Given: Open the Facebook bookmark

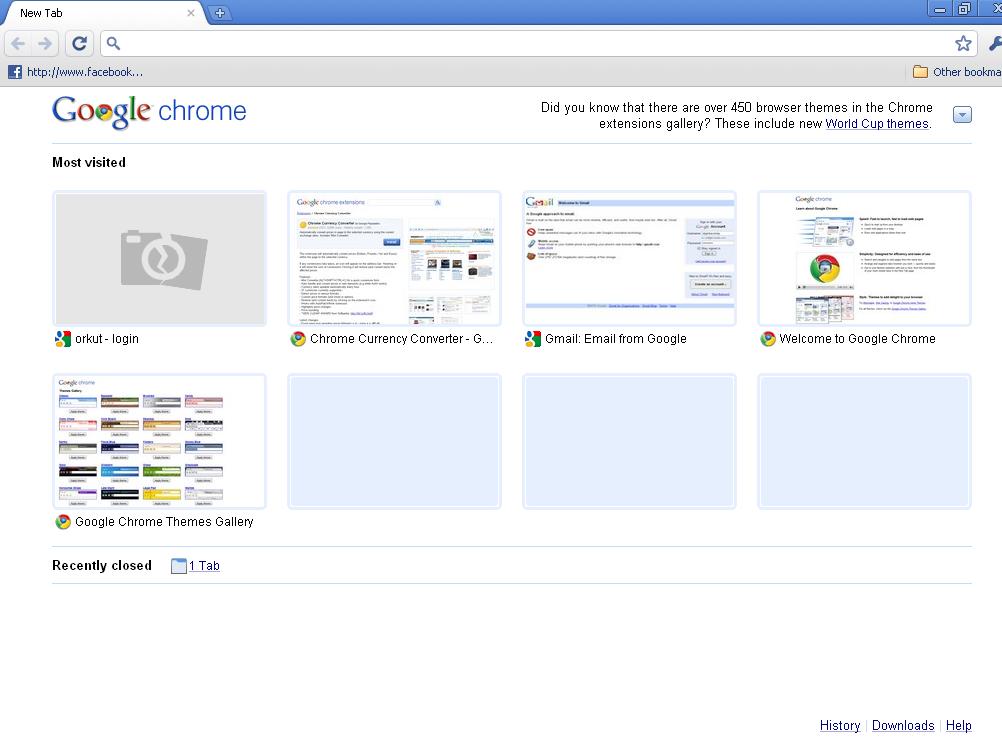Looking at the screenshot, I should click(x=76, y=72).
